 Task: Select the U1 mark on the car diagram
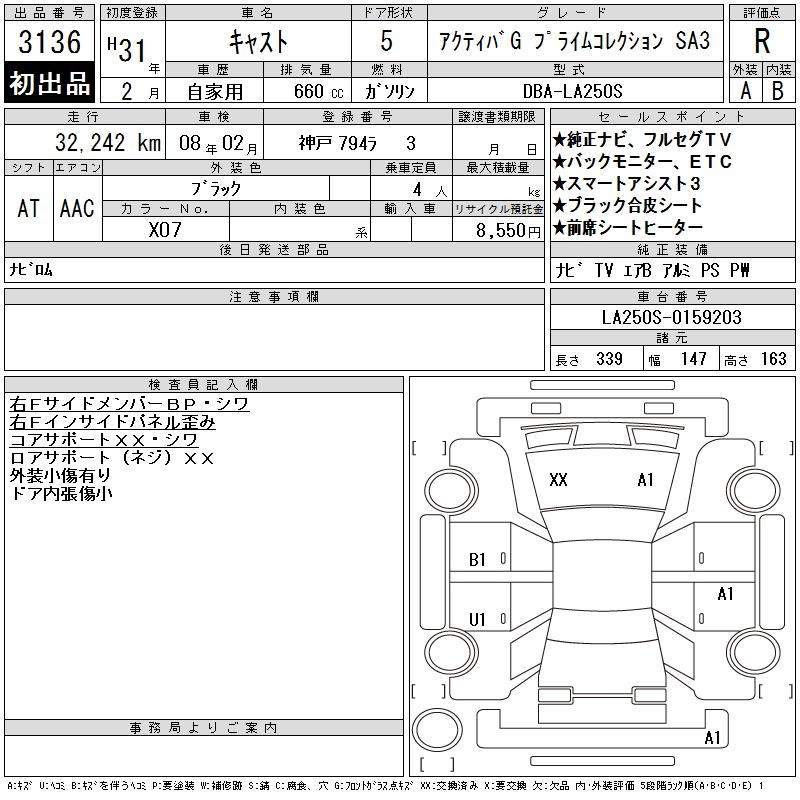point(477,619)
